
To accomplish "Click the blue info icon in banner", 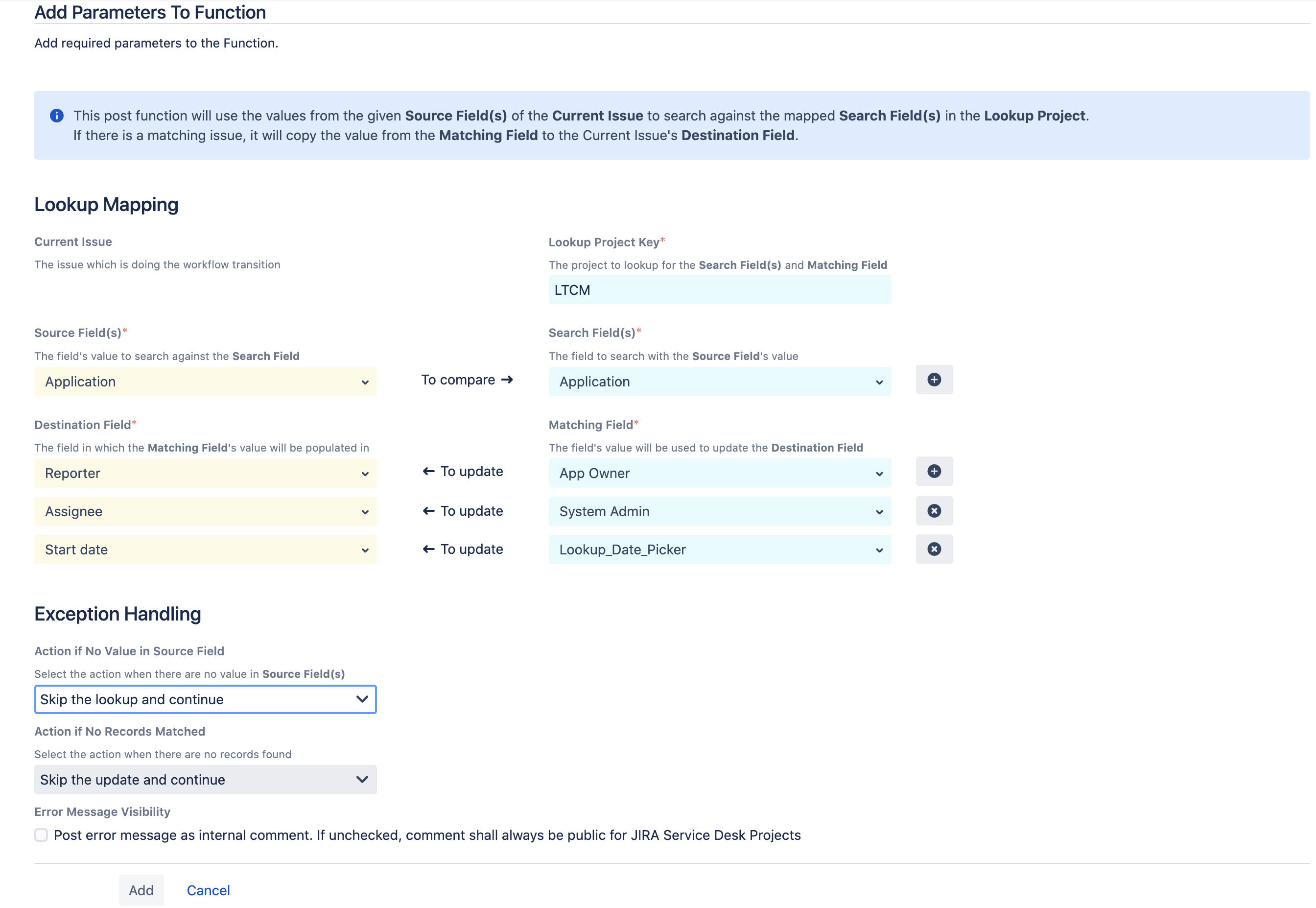I will 56,116.
